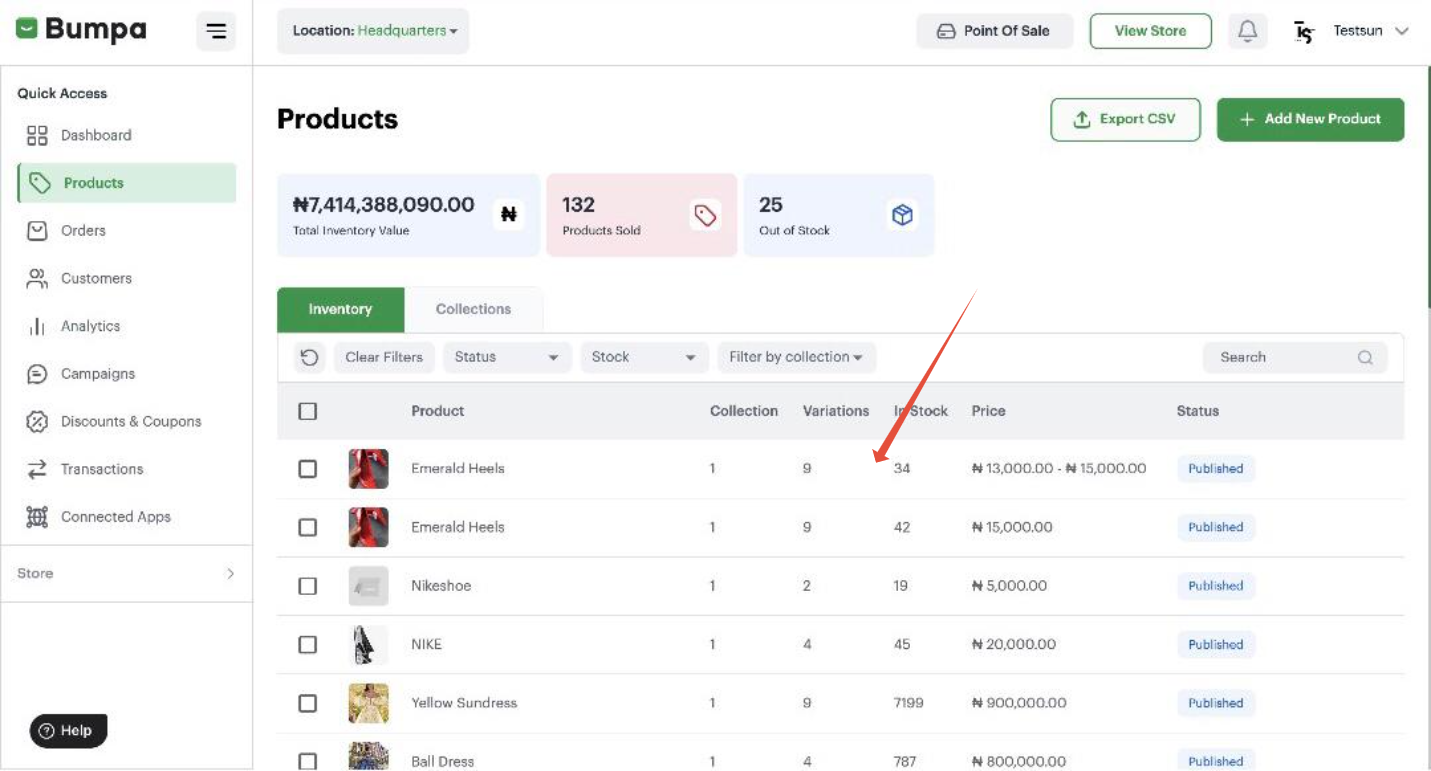Click Add New Product button
Image resolution: width=1431 pixels, height=771 pixels.
click(x=1310, y=119)
